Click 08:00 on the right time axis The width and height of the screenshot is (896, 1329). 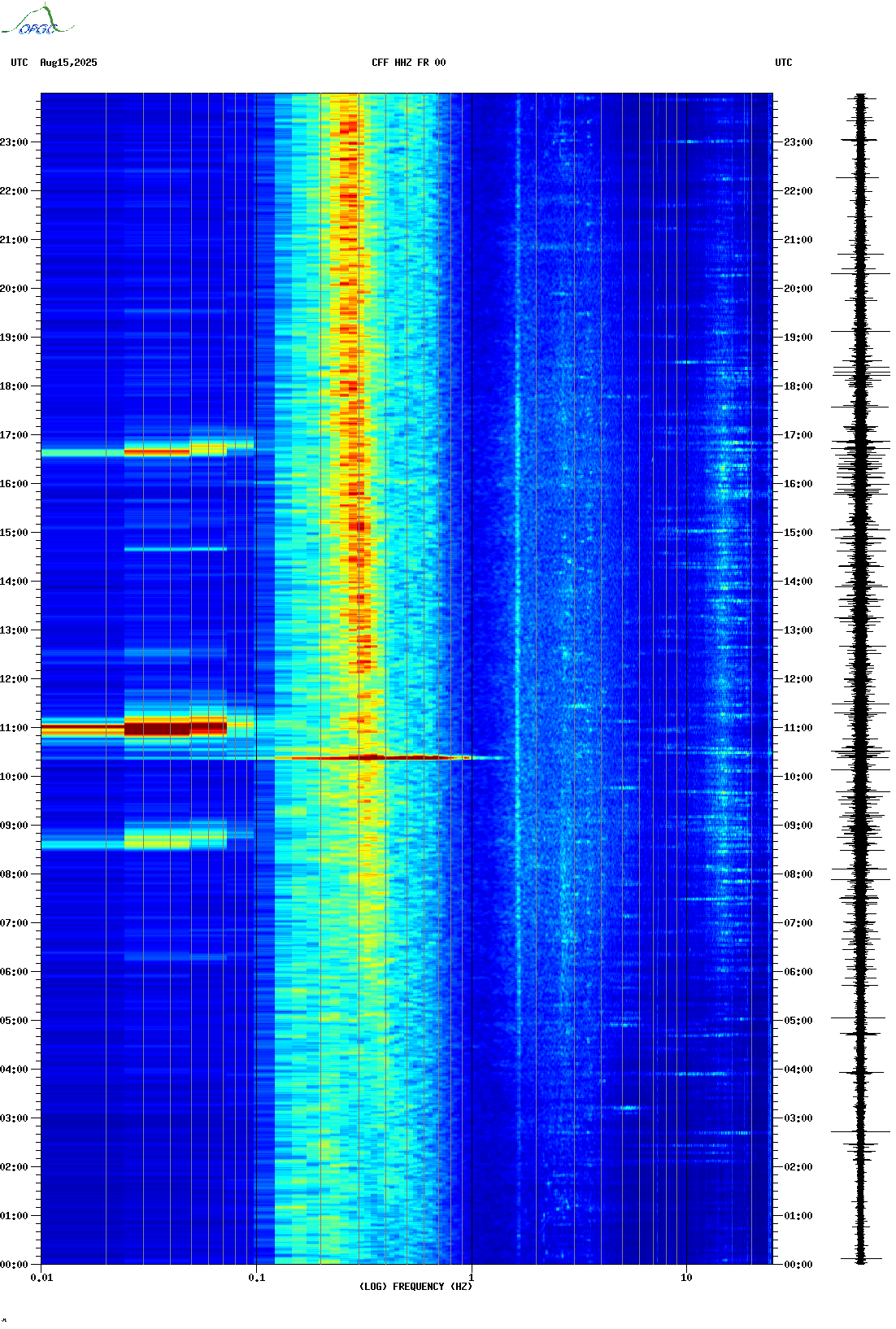pyautogui.click(x=798, y=874)
